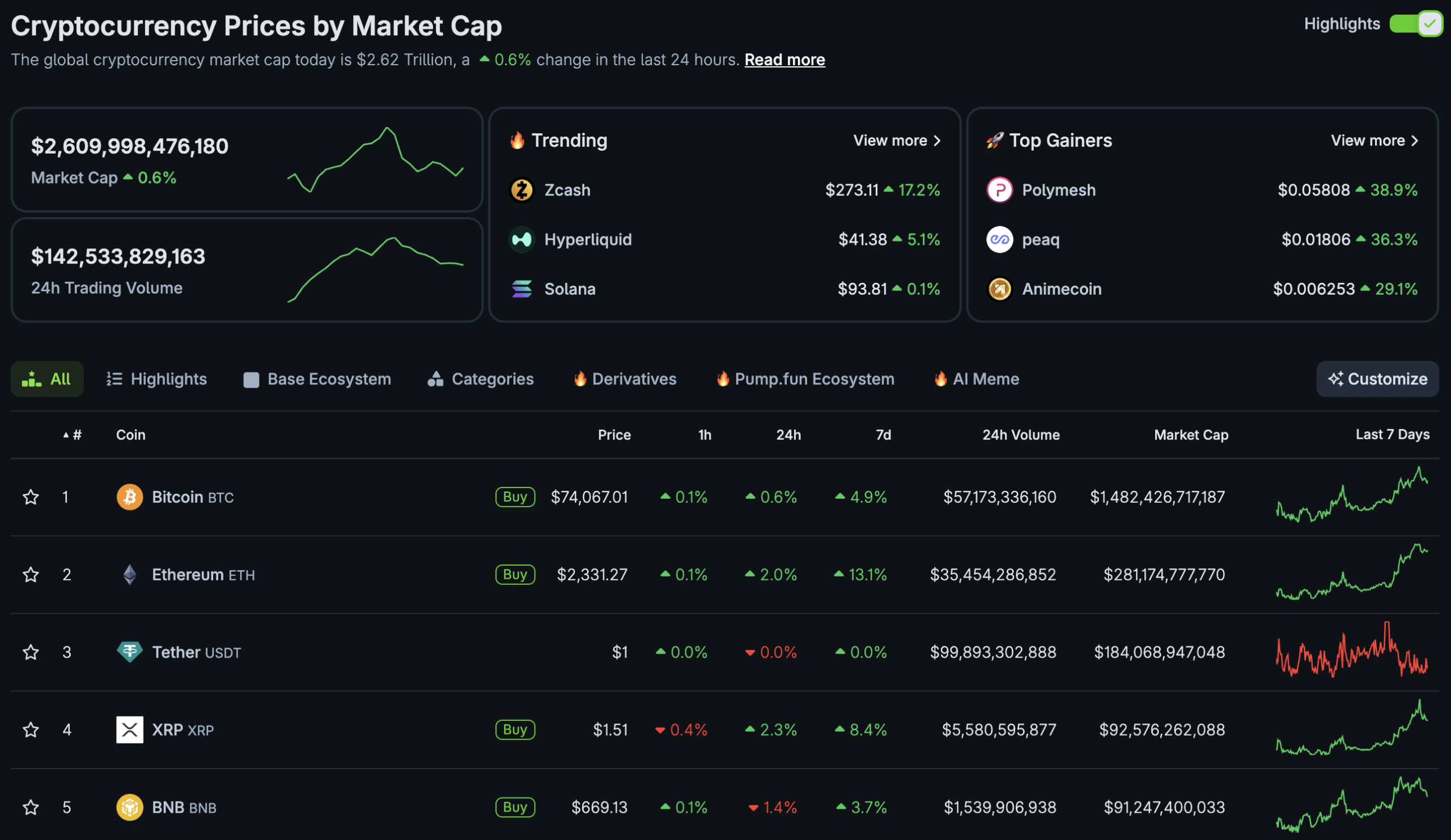This screenshot has width=1451, height=840.
Task: Turn off the Highlights toggle switch
Action: 1415,24
